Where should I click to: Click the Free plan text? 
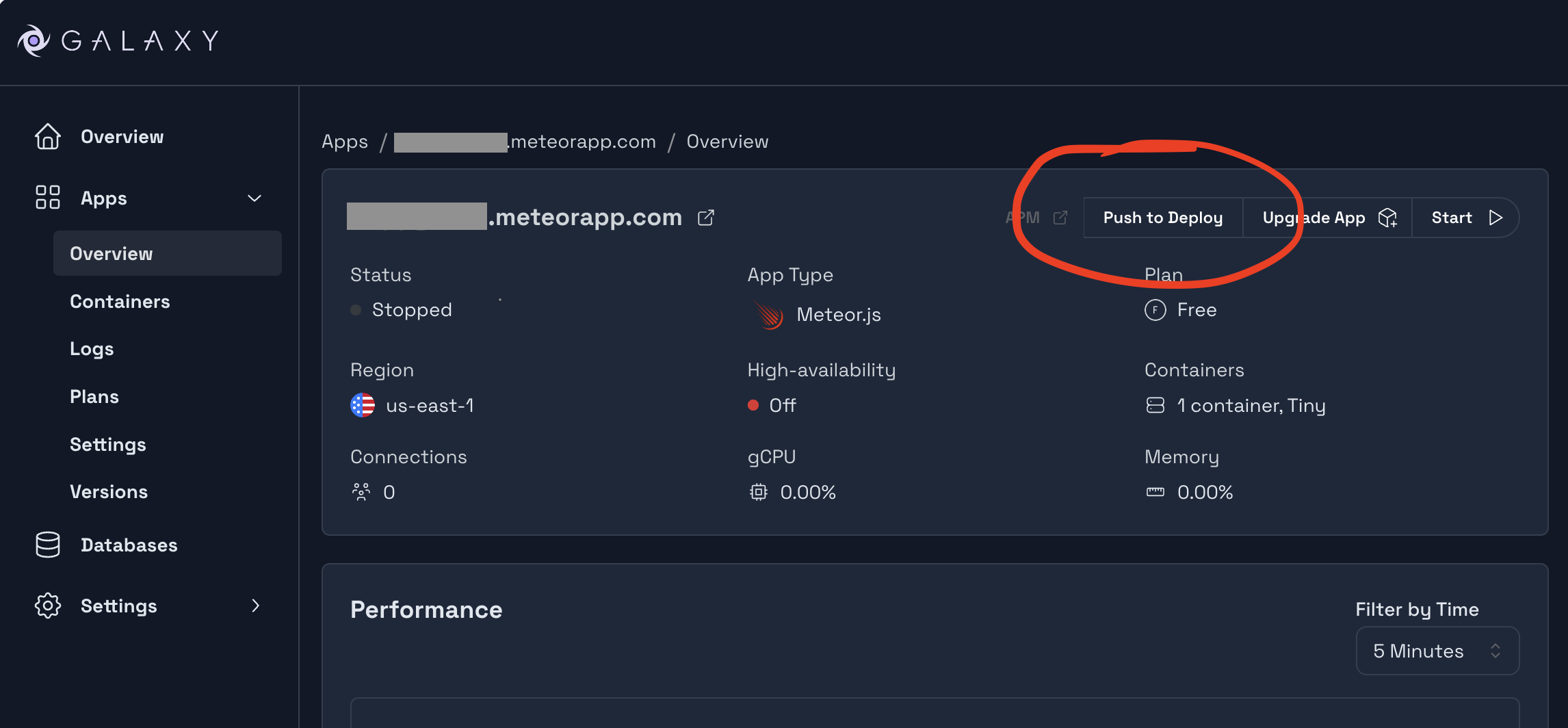1197,310
